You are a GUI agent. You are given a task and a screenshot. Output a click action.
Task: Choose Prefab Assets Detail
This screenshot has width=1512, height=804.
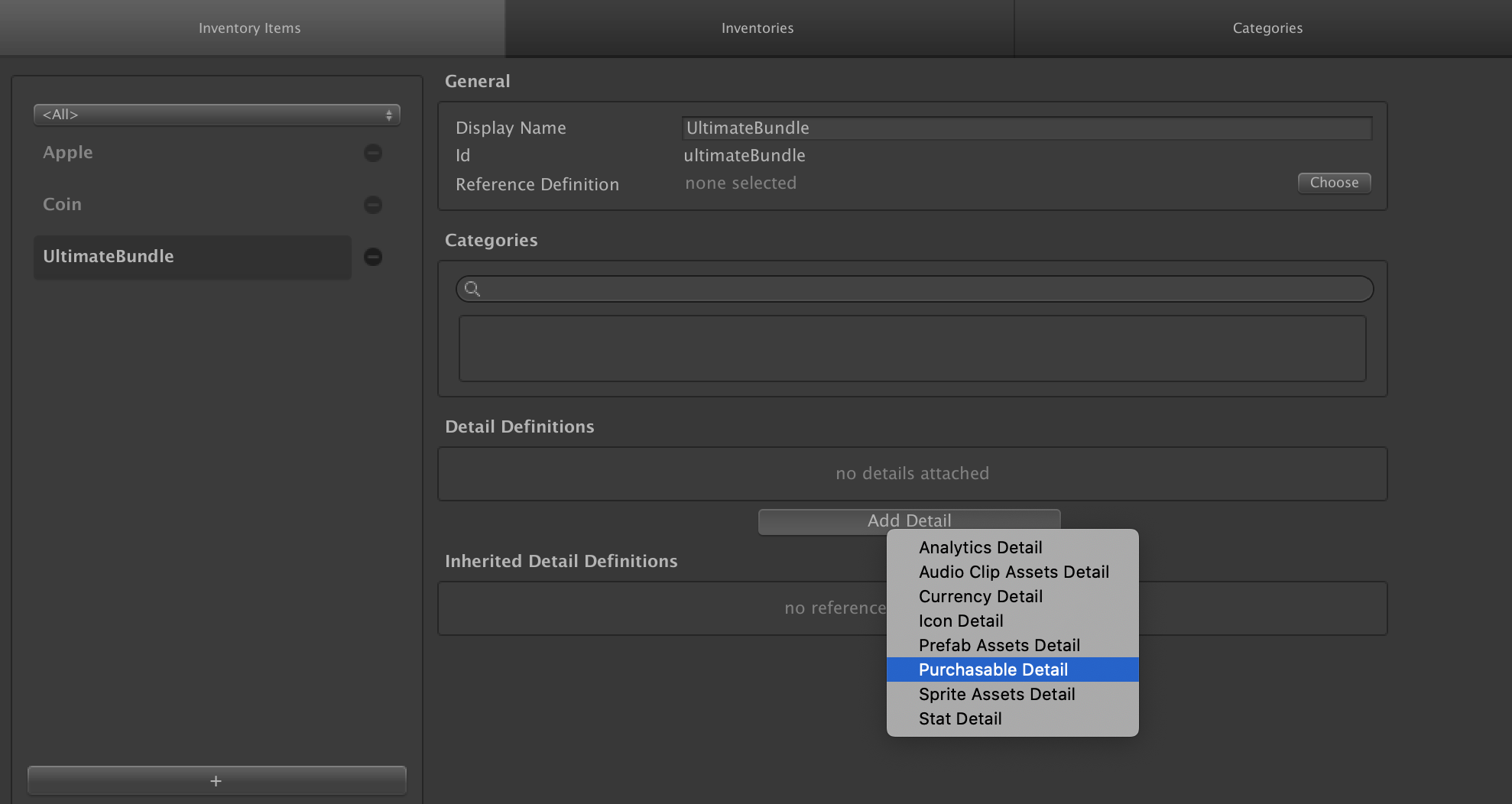[1013, 645]
